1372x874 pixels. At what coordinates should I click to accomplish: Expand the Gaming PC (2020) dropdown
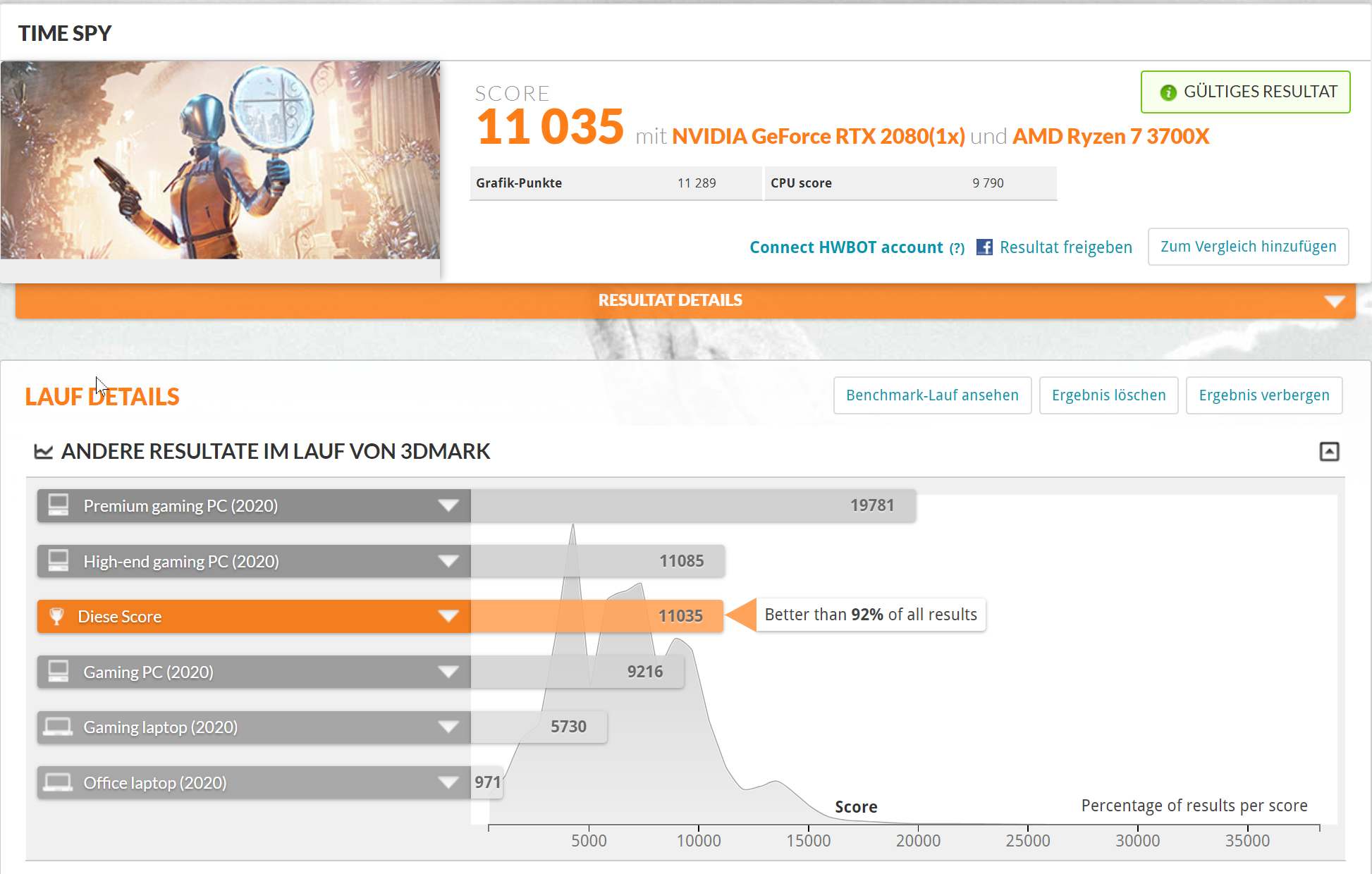(448, 672)
